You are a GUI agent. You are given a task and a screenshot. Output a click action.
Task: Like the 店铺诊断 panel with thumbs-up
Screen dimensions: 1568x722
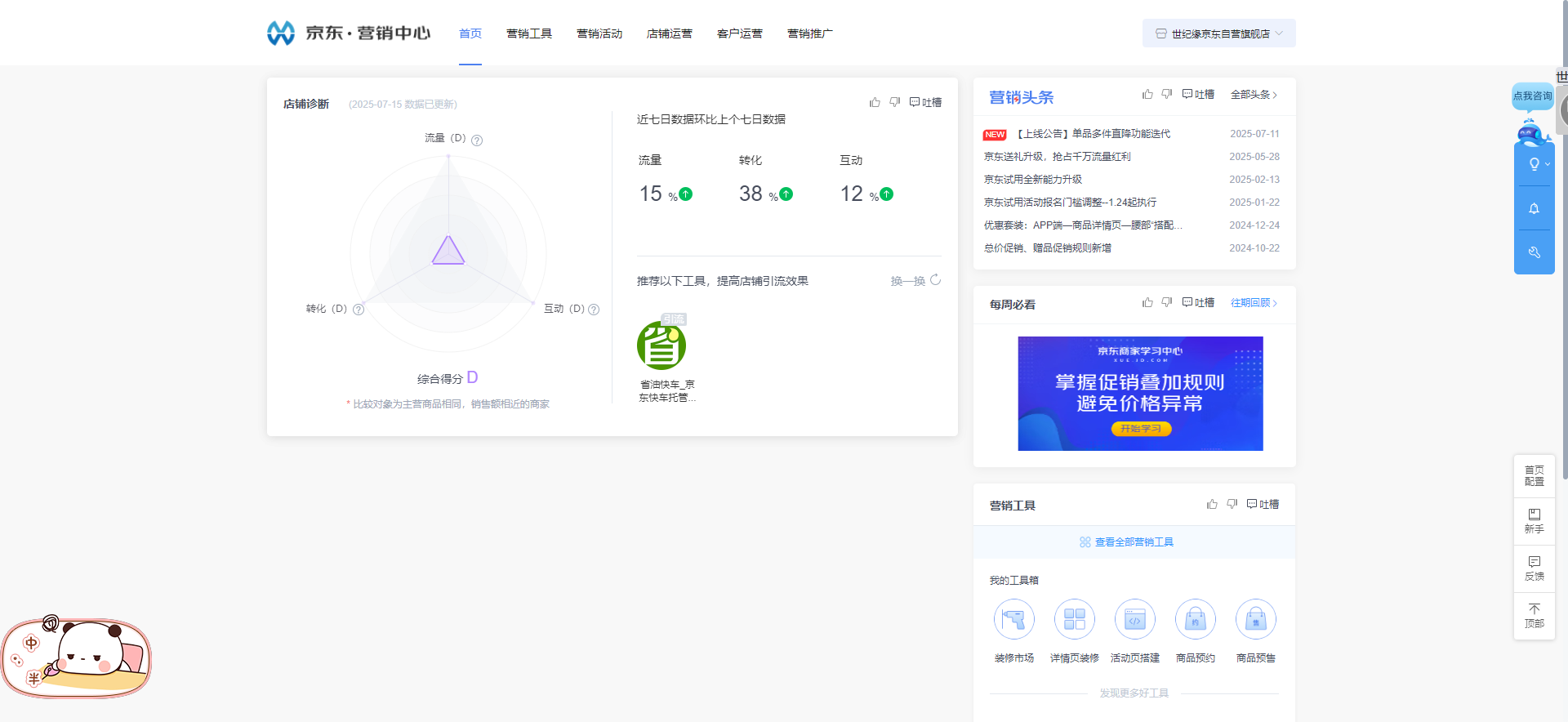875,102
